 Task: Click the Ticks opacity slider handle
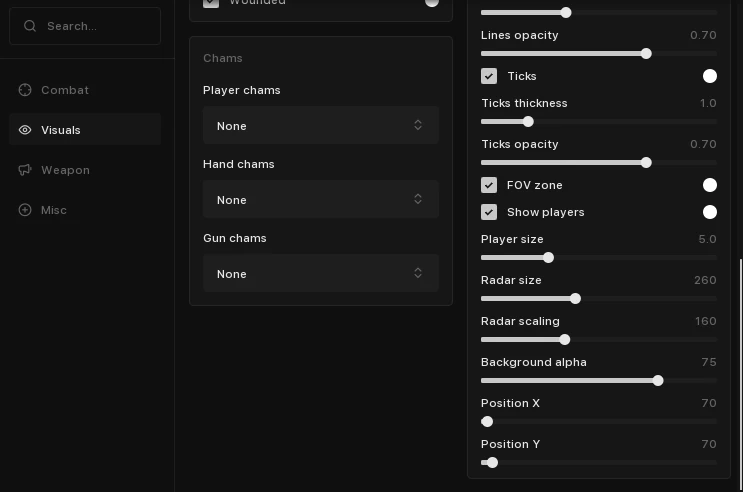coord(646,163)
